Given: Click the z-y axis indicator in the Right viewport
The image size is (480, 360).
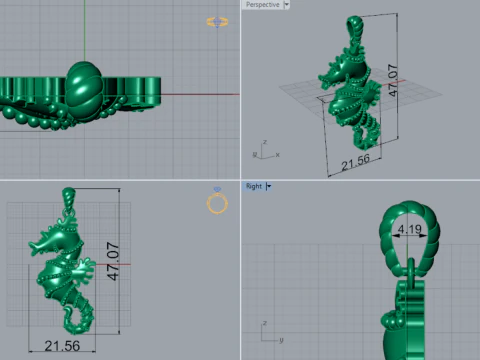Looking at the screenshot, I should [x=272, y=332].
